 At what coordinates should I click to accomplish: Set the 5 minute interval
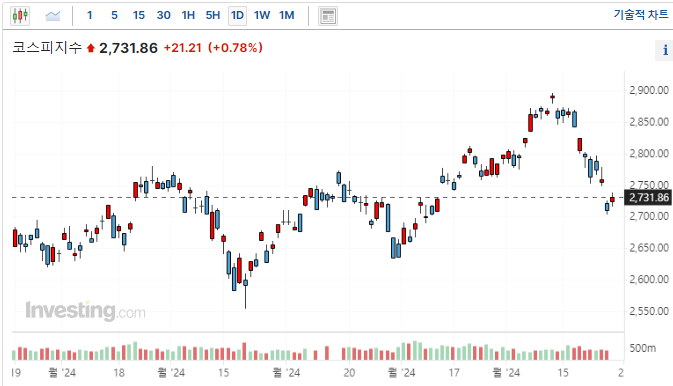114,15
